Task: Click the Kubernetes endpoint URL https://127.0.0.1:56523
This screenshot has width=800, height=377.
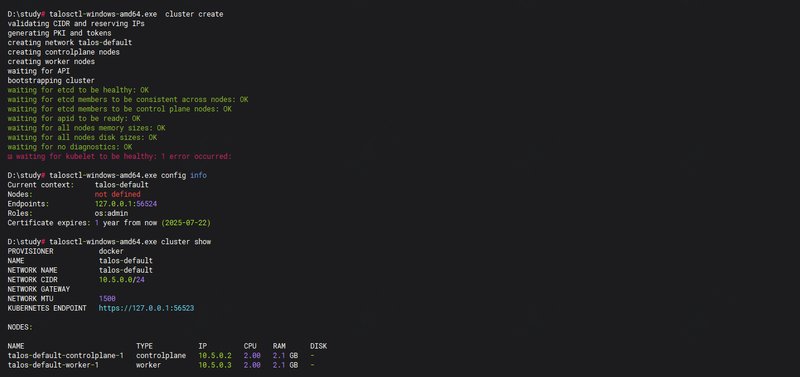Action: [146, 308]
